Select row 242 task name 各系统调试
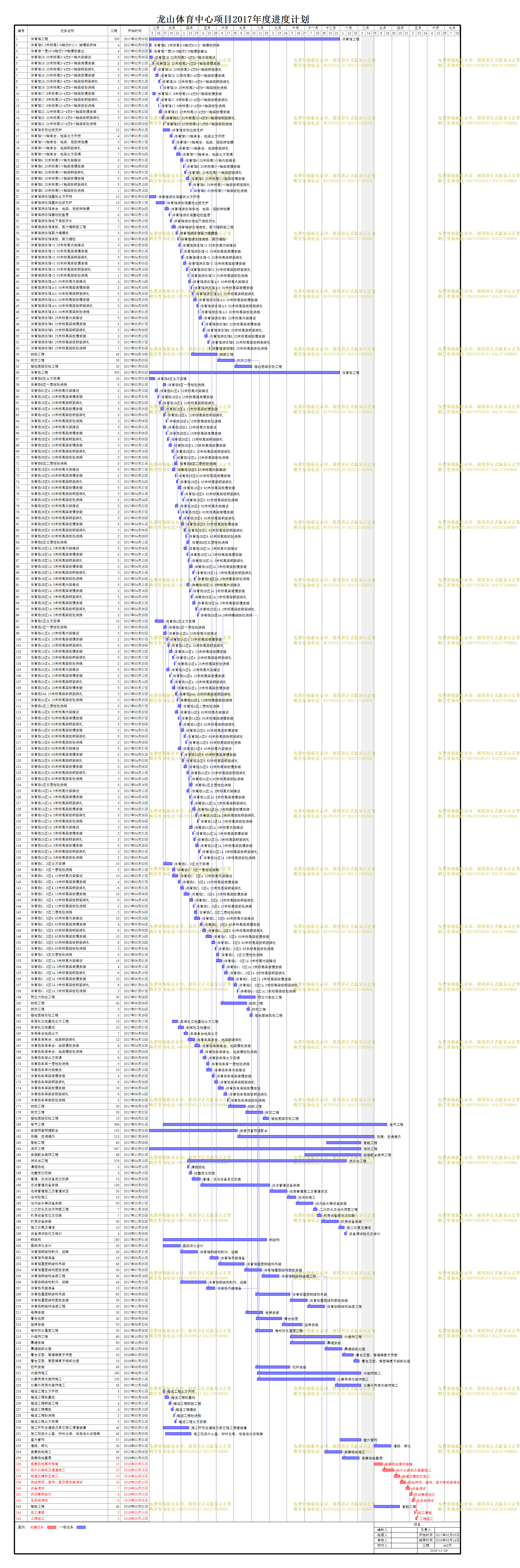The image size is (520, 1568). pos(40,1500)
